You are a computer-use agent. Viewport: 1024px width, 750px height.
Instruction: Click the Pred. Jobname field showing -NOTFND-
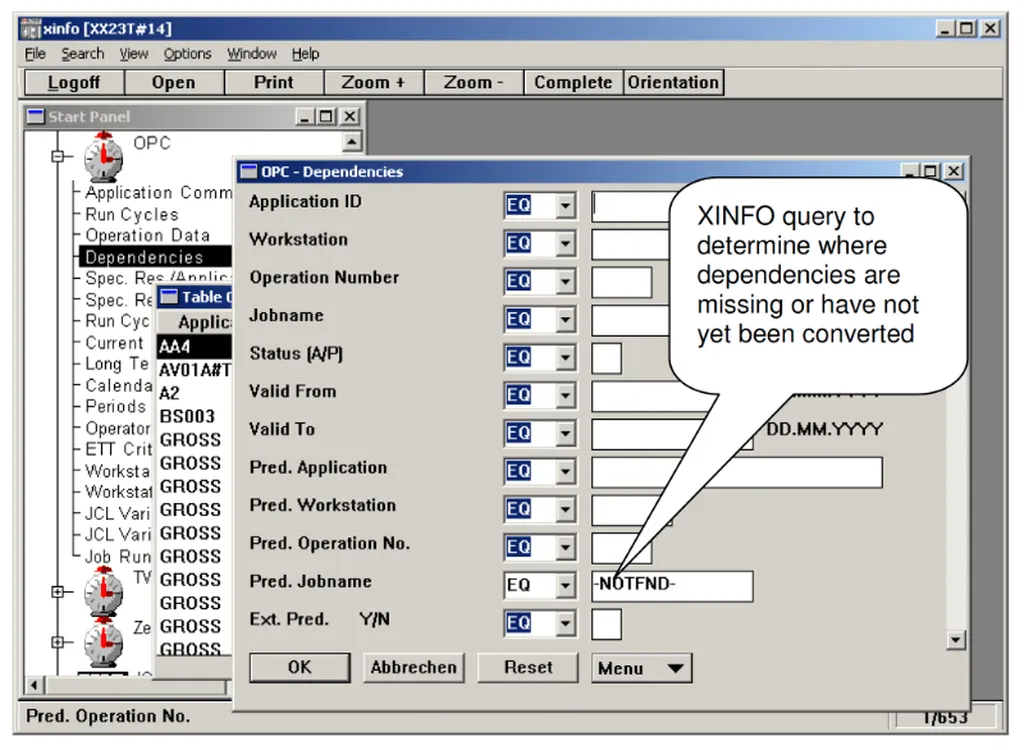point(670,585)
